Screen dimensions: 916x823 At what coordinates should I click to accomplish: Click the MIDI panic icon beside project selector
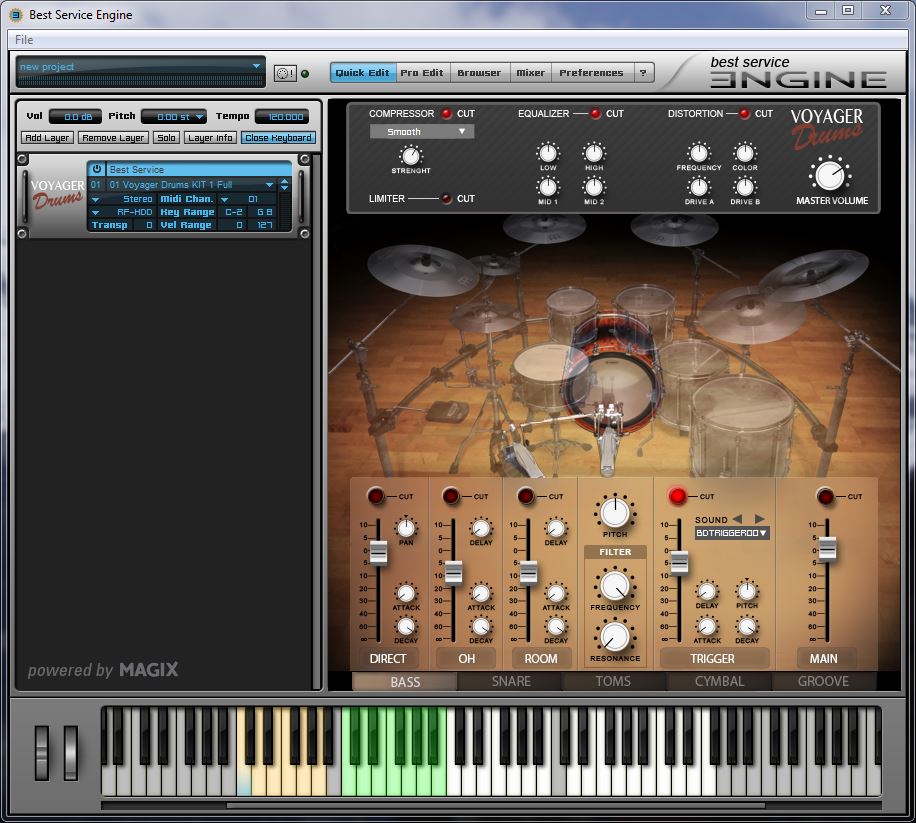pyautogui.click(x=285, y=73)
